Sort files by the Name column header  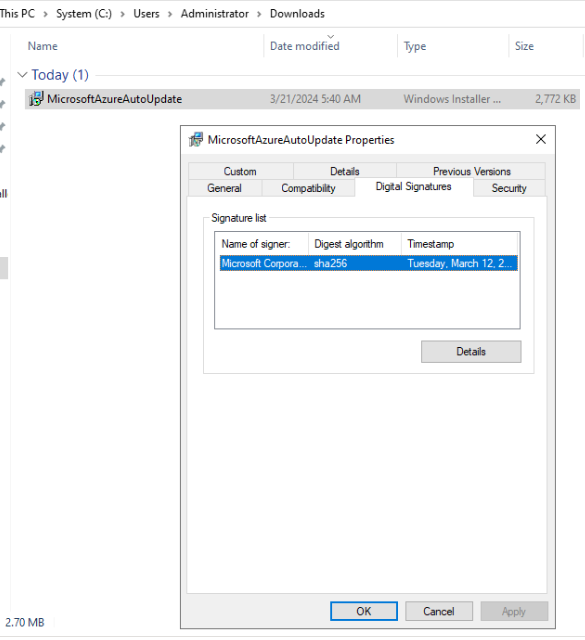(42, 46)
